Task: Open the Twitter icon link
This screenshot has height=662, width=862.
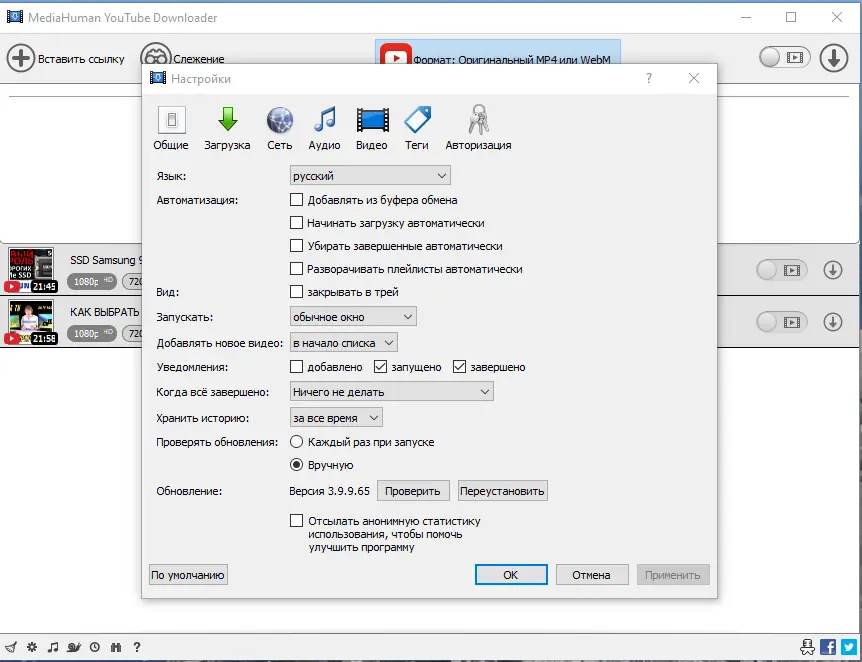Action: (x=849, y=647)
